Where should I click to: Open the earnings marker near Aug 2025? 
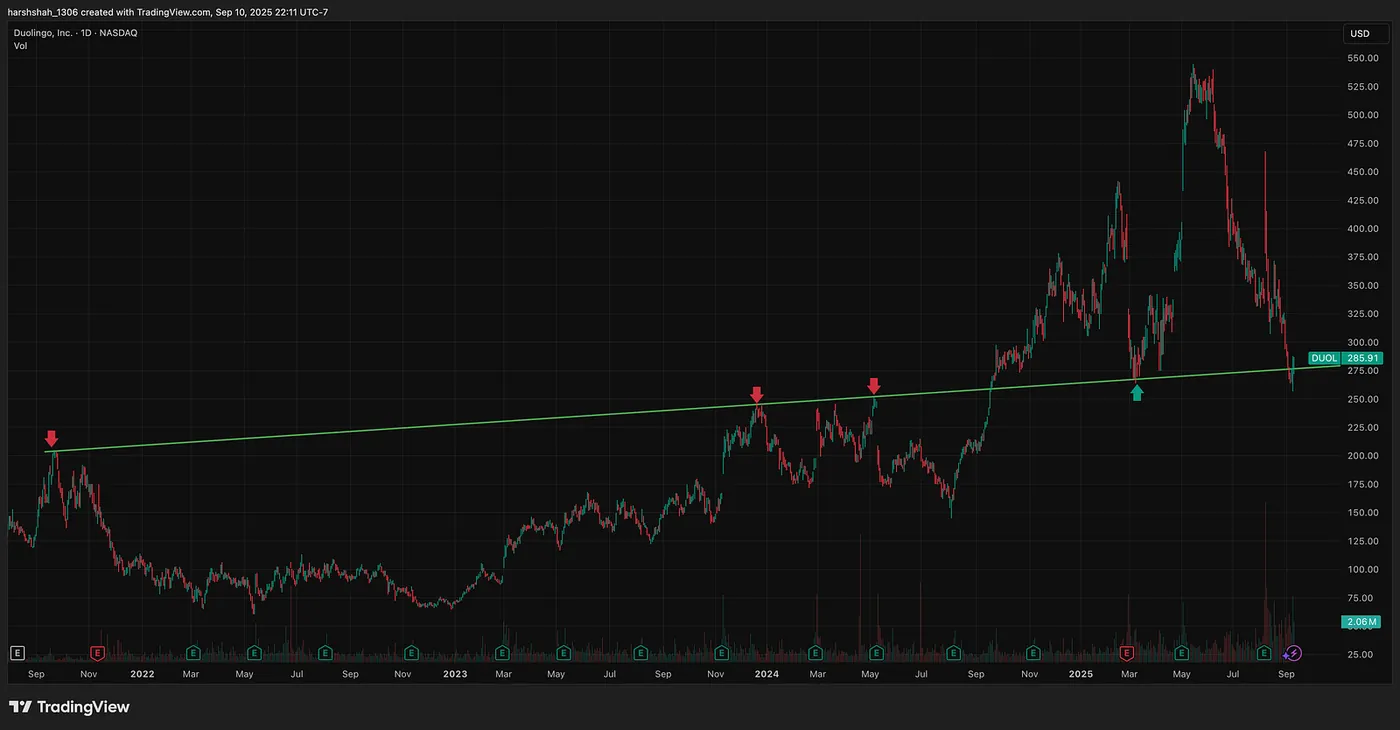click(x=1264, y=653)
